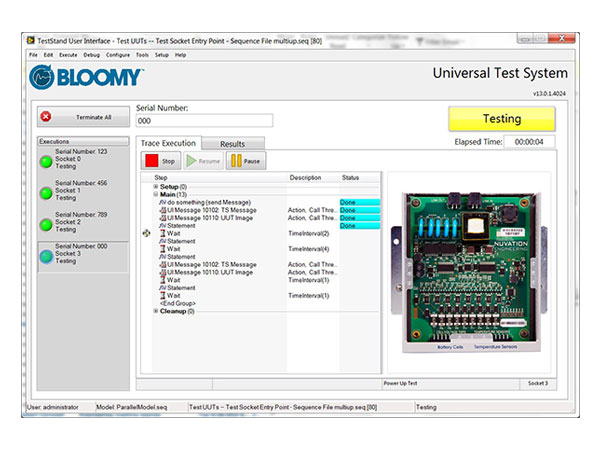
Task: Click the Executions panel header
Action: tap(83, 141)
